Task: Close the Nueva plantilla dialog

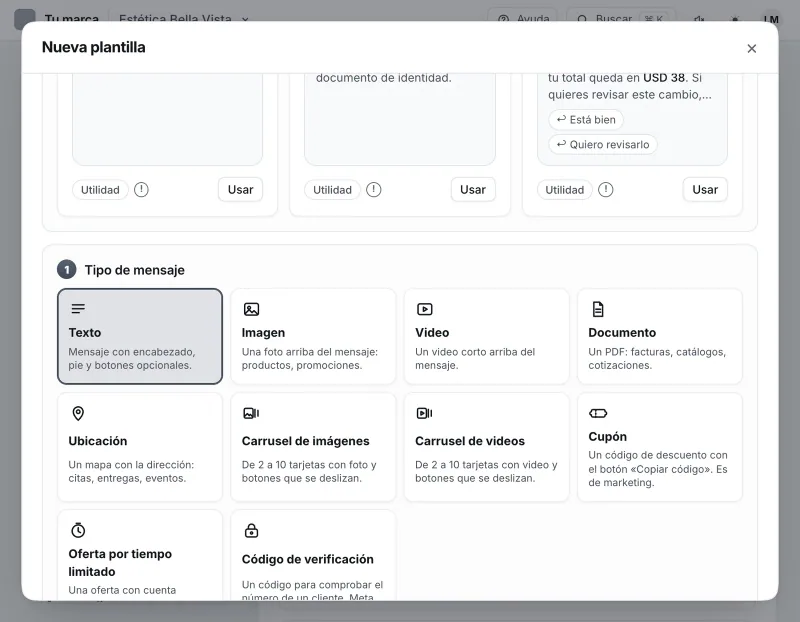Action: 752,48
